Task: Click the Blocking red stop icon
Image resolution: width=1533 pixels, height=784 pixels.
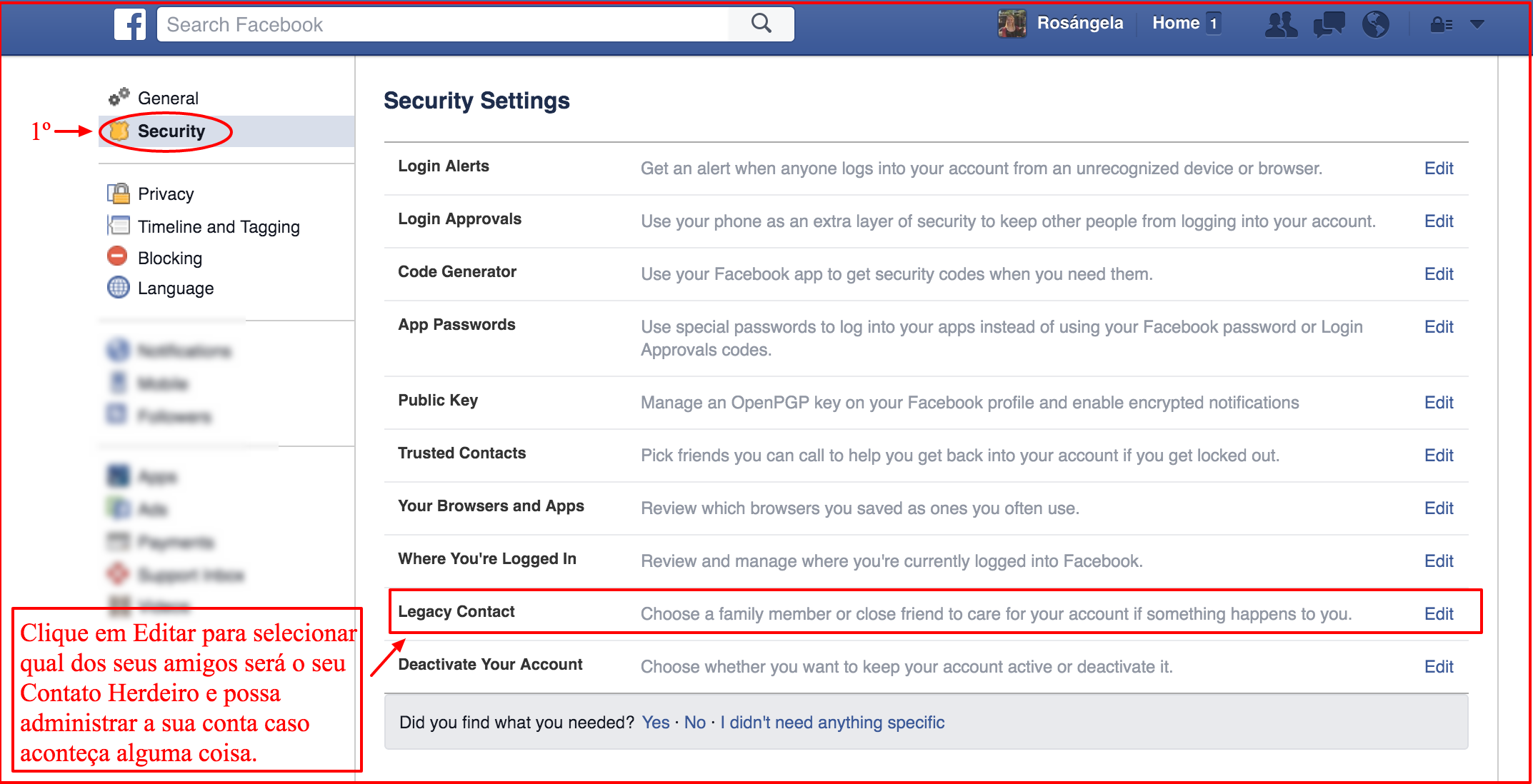Action: pyautogui.click(x=117, y=256)
